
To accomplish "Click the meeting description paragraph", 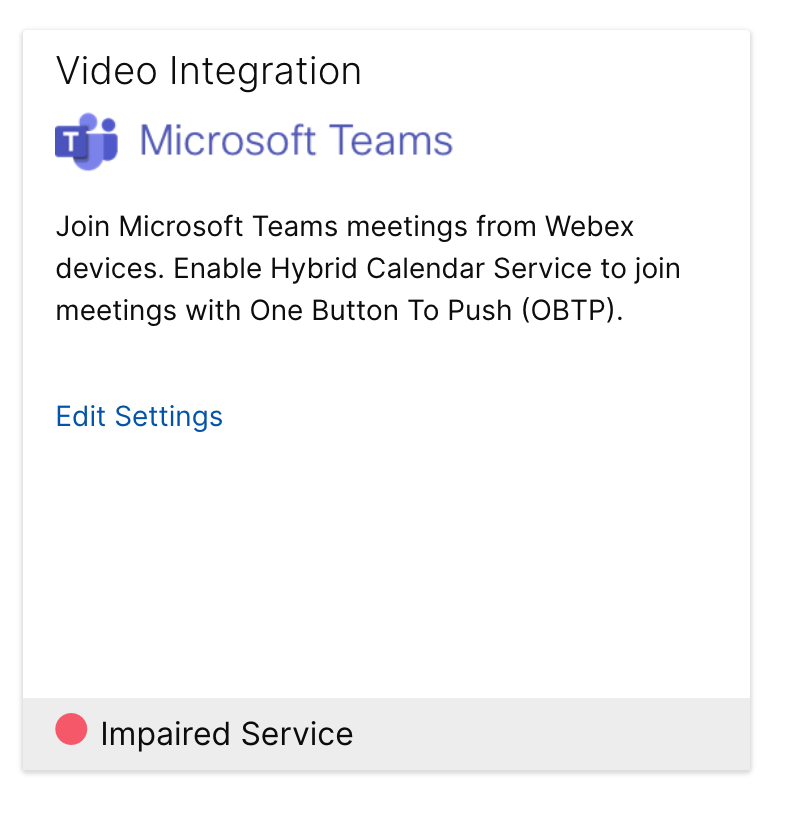I will [368, 268].
